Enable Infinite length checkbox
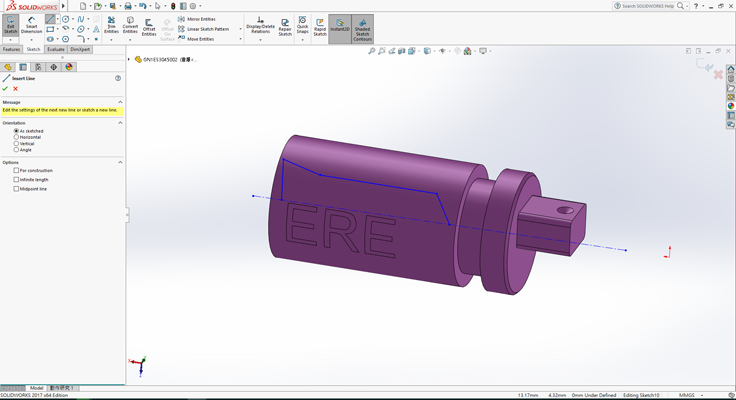 pyautogui.click(x=16, y=180)
